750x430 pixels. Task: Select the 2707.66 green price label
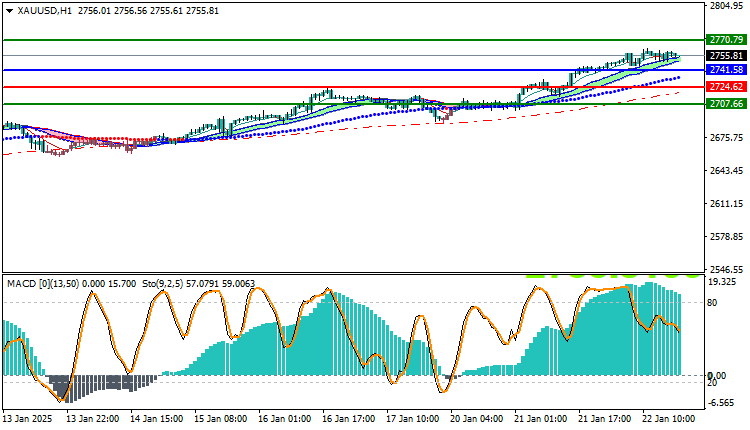pyautogui.click(x=726, y=104)
